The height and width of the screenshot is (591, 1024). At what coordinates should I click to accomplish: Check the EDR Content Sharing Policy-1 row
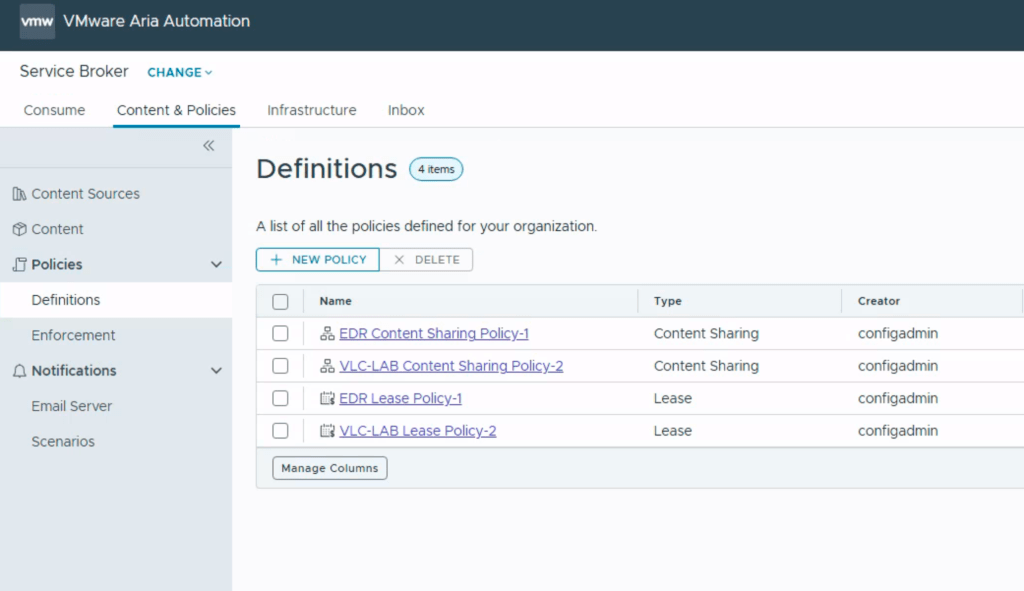pyautogui.click(x=280, y=334)
